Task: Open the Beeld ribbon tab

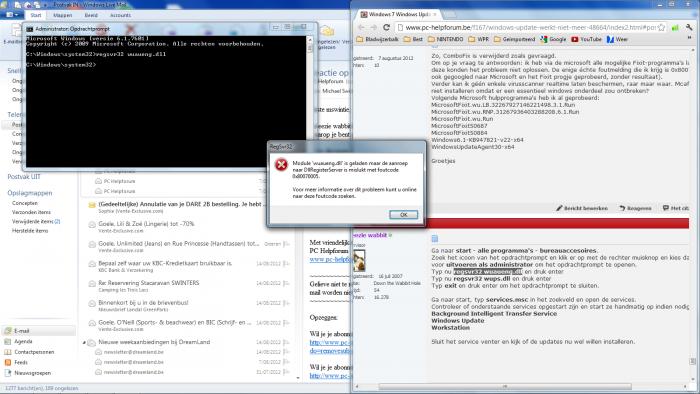Action: (91, 15)
